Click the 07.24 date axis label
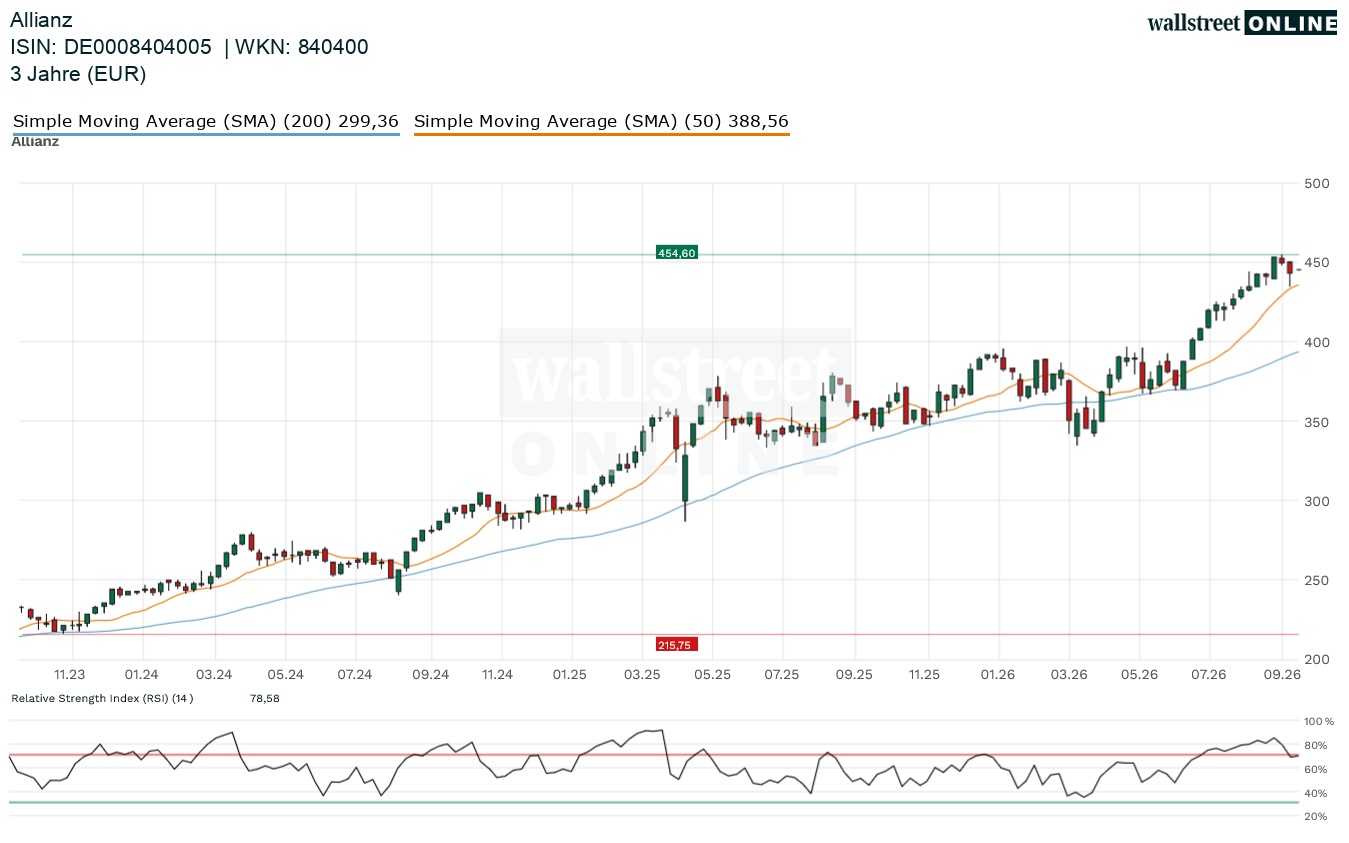This screenshot has width=1349, height=843. click(356, 675)
